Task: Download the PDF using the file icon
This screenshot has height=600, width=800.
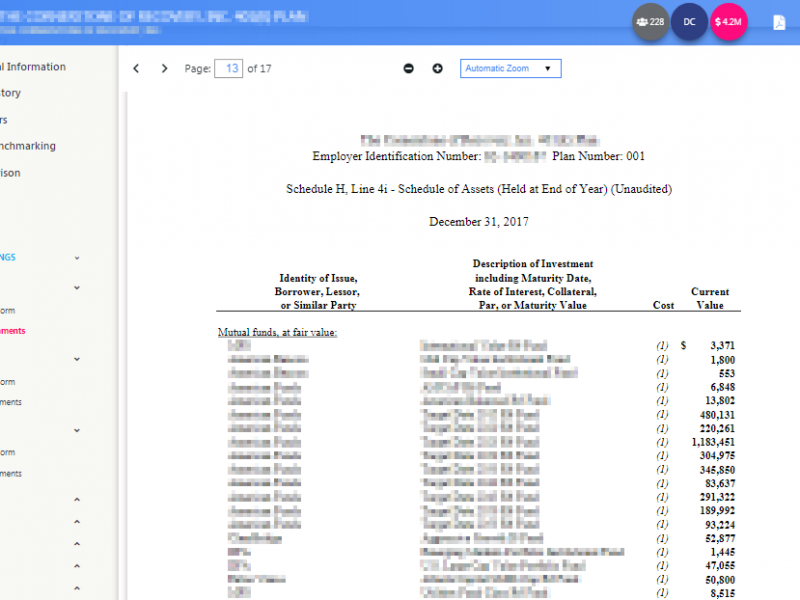Action: click(x=779, y=22)
